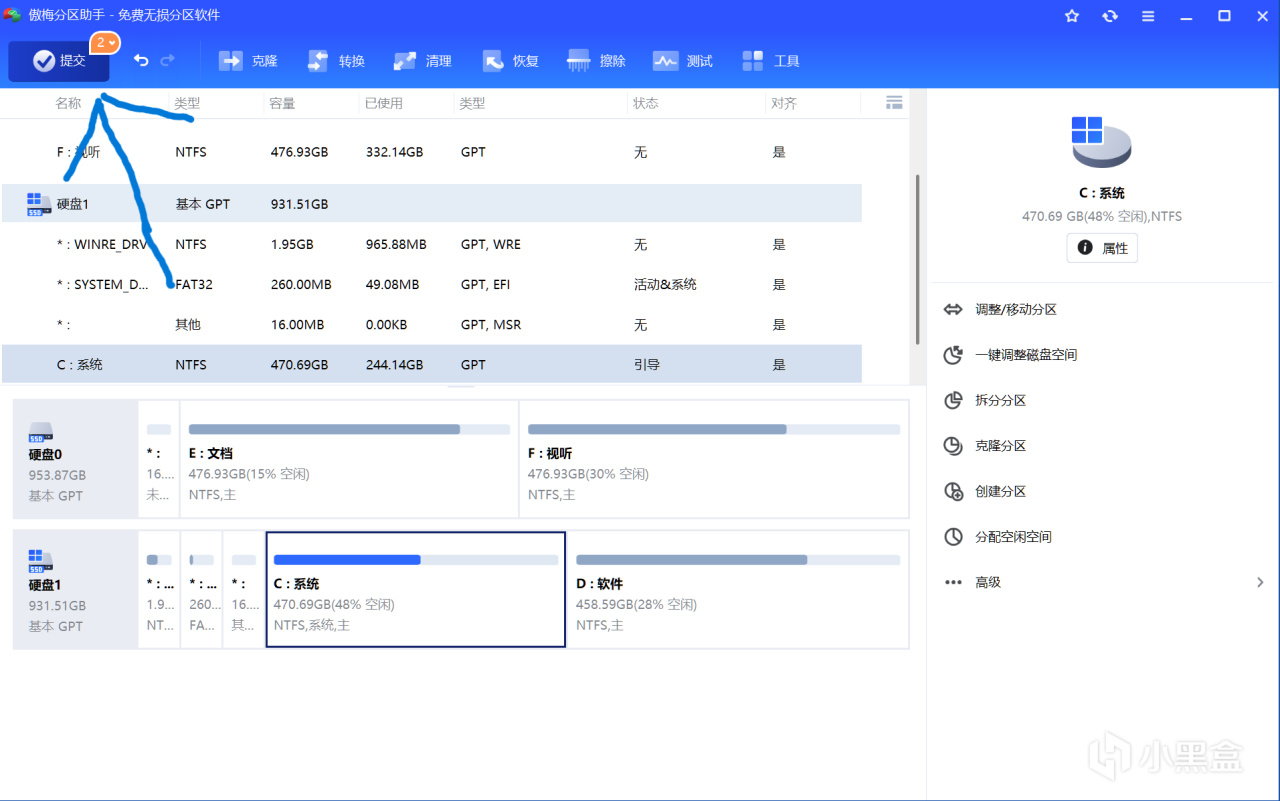Select the C: 系统 partition block
The height and width of the screenshot is (801, 1280).
(416, 589)
